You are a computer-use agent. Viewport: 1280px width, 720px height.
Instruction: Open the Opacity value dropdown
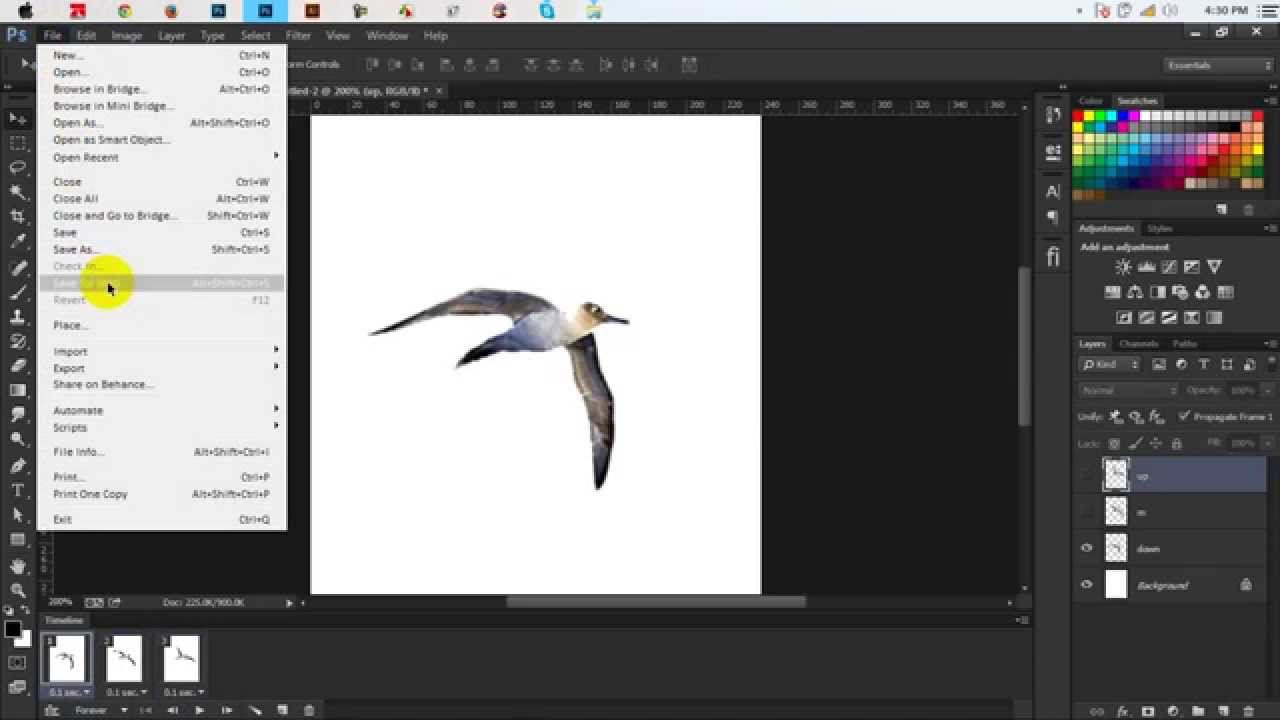pyautogui.click(x=1268, y=390)
